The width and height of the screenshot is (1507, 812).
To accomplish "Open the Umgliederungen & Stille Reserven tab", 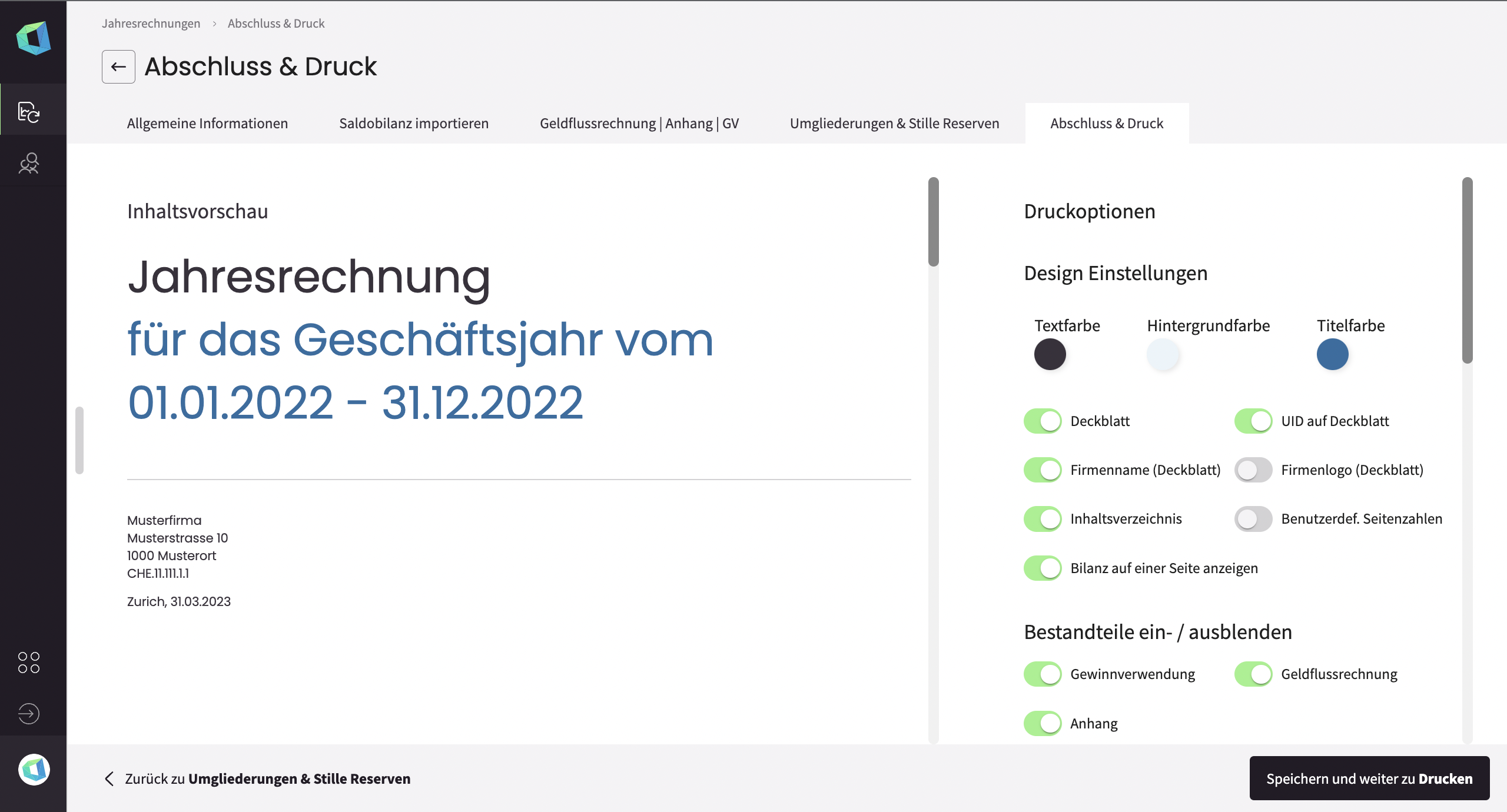I will point(894,123).
